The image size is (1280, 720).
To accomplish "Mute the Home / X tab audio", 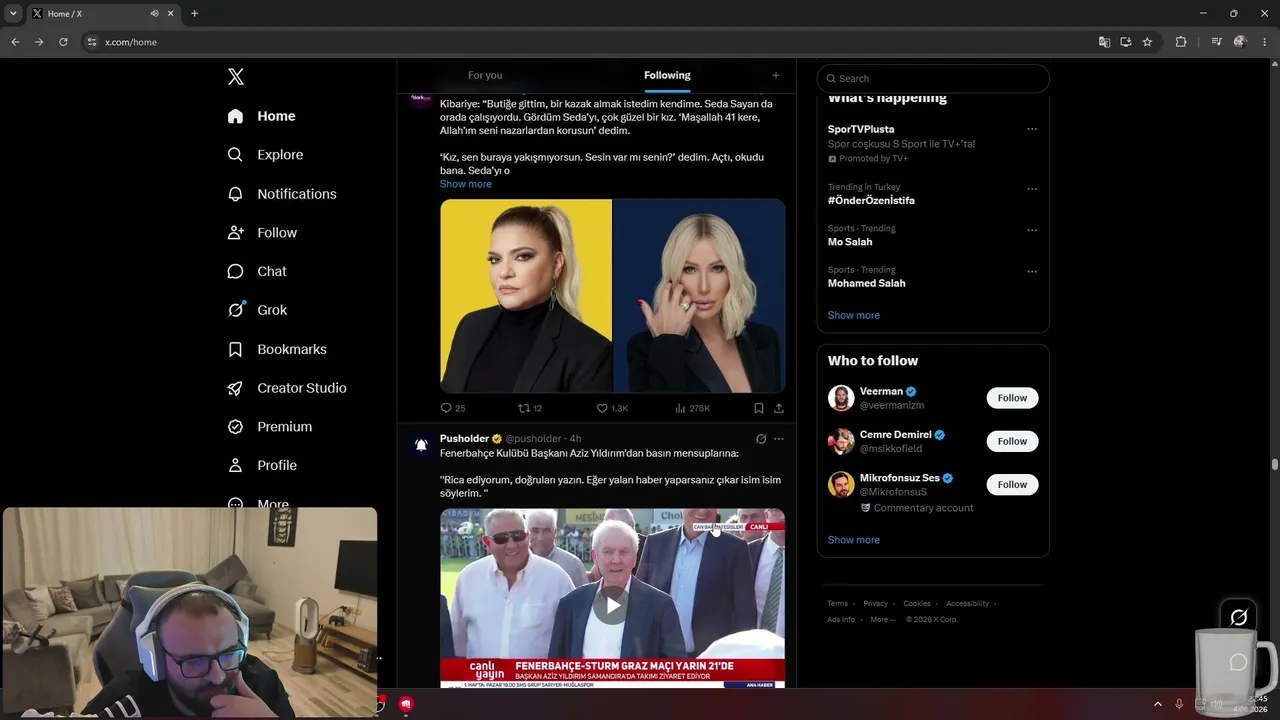I will pos(154,14).
